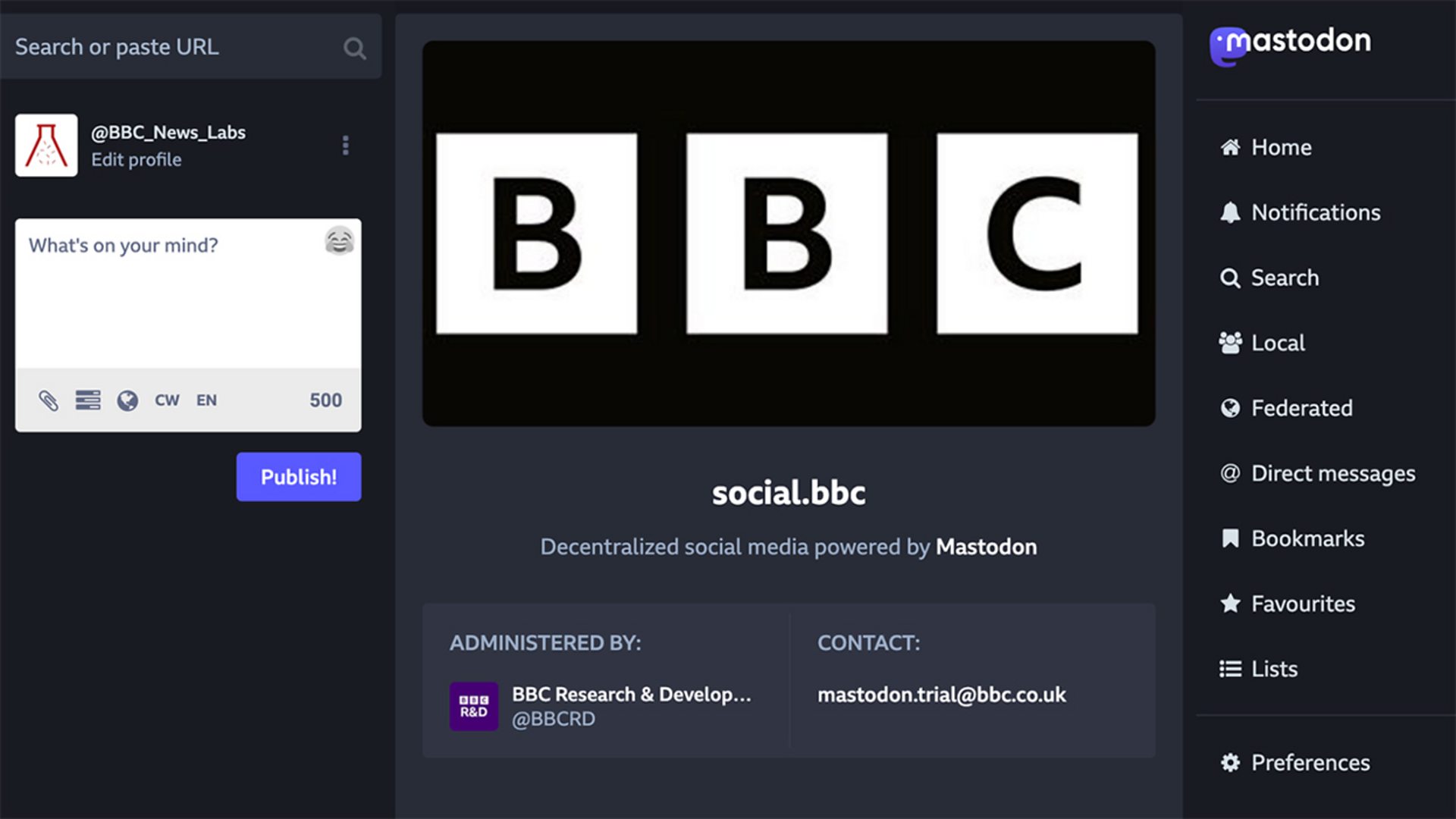Toggle the content warning with CW

pyautogui.click(x=167, y=400)
